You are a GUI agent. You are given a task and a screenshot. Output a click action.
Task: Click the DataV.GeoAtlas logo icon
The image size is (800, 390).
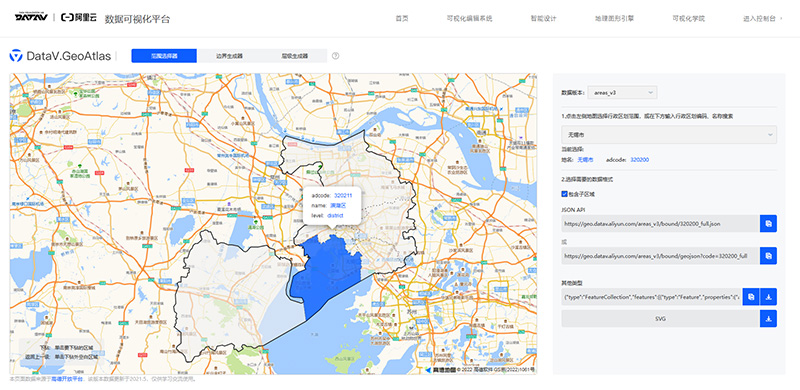tap(16, 56)
